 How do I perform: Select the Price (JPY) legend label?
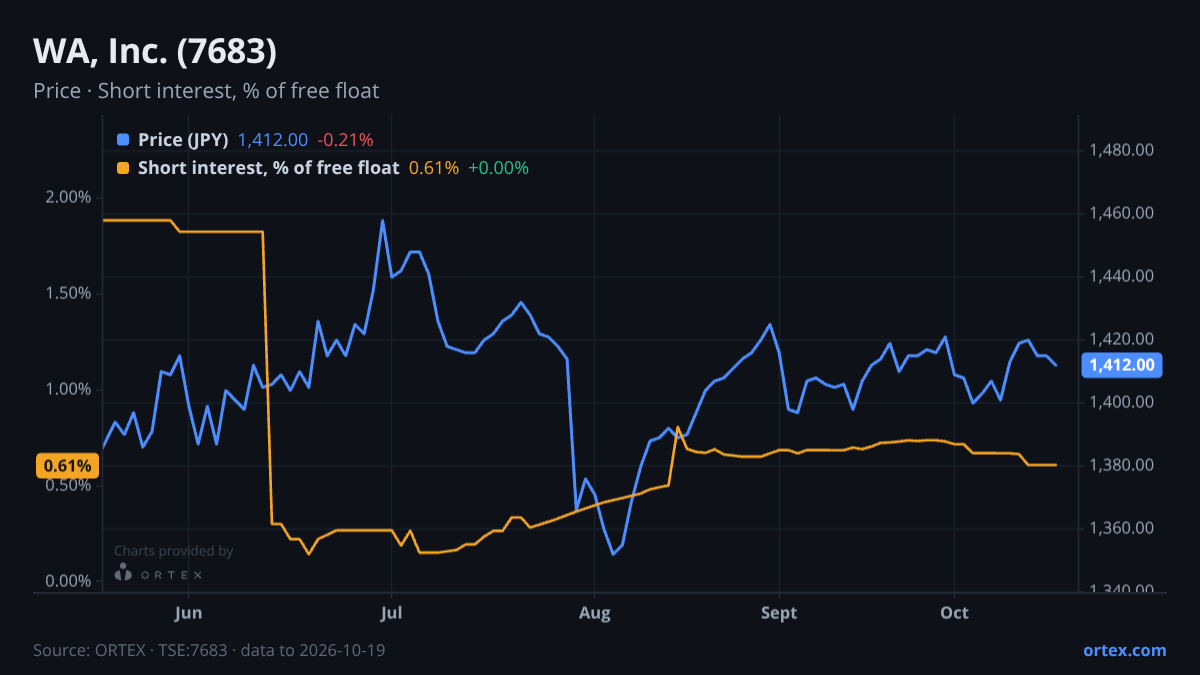point(183,140)
